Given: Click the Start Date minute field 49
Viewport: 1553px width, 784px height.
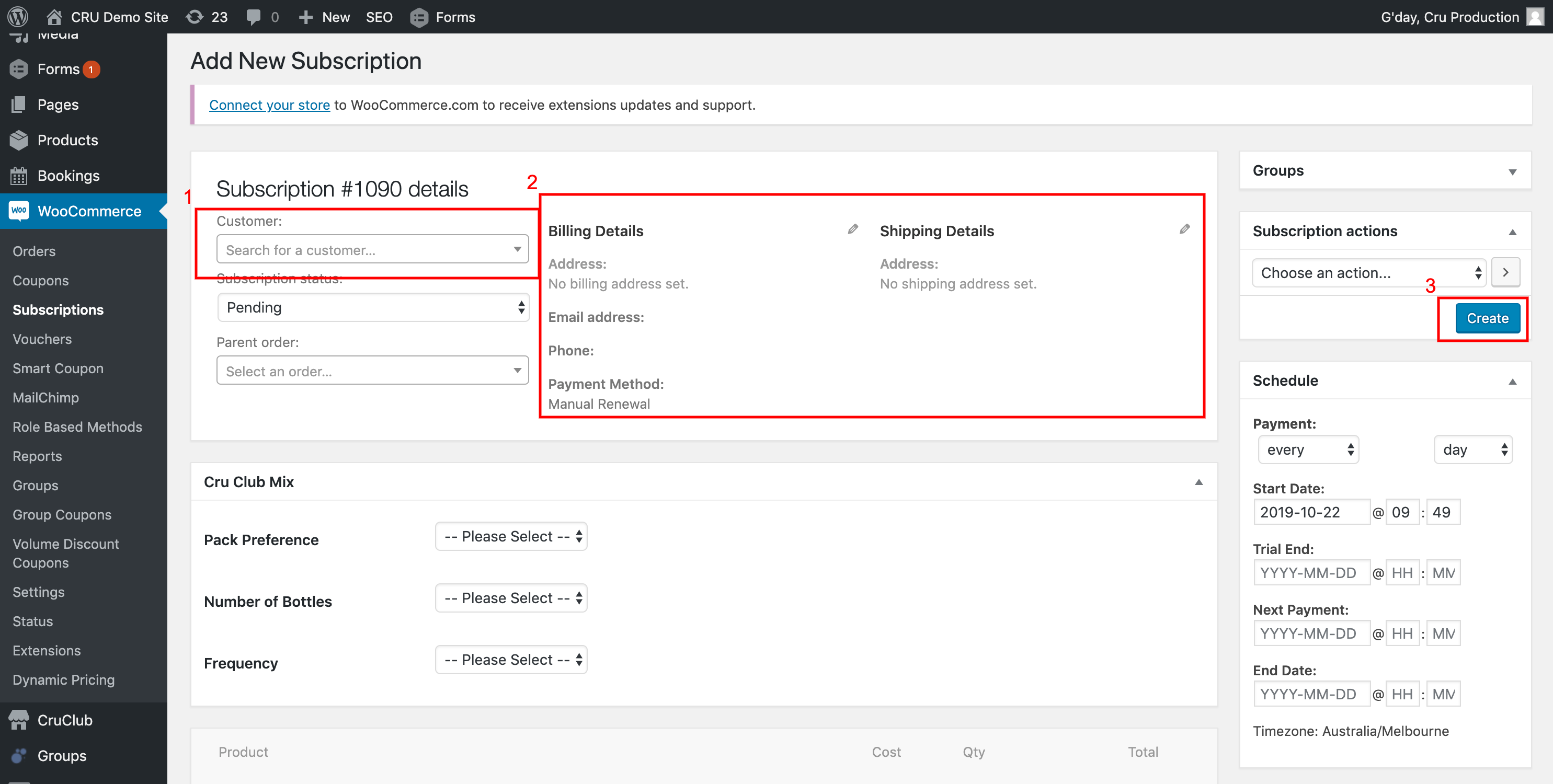Looking at the screenshot, I should (x=1443, y=512).
